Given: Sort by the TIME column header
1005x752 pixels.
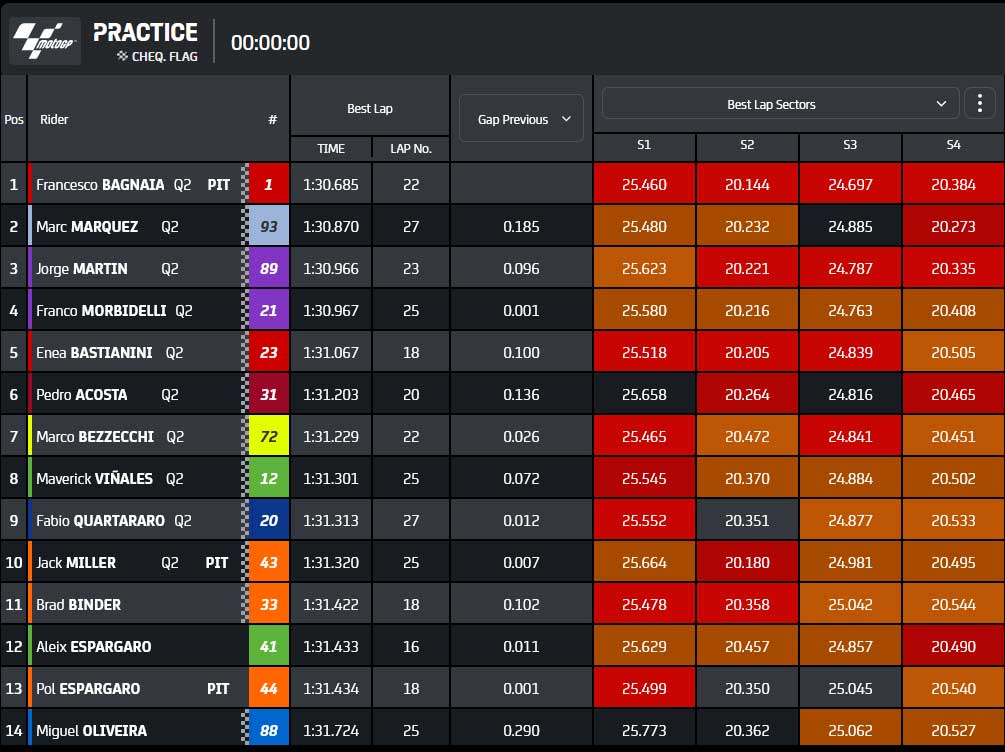Looking at the screenshot, I should 331,149.
